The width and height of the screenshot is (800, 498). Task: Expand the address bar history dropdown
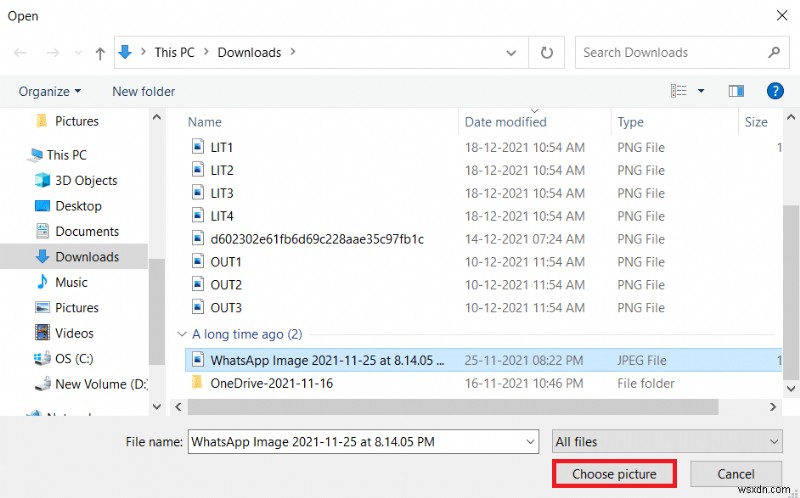pos(511,53)
